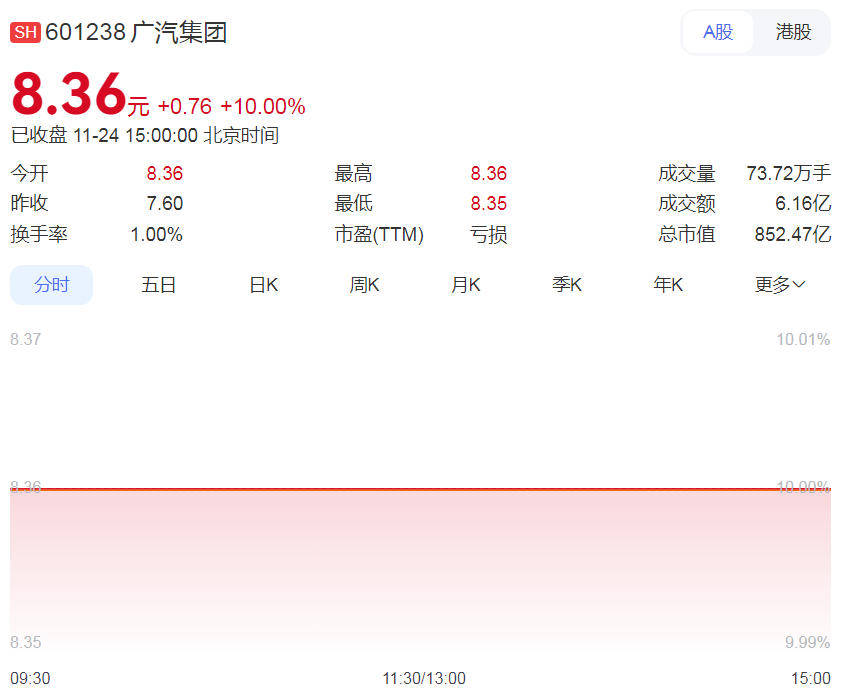This screenshot has width=846, height=698.
Task: Open the 日K chart tab
Action: [x=263, y=284]
